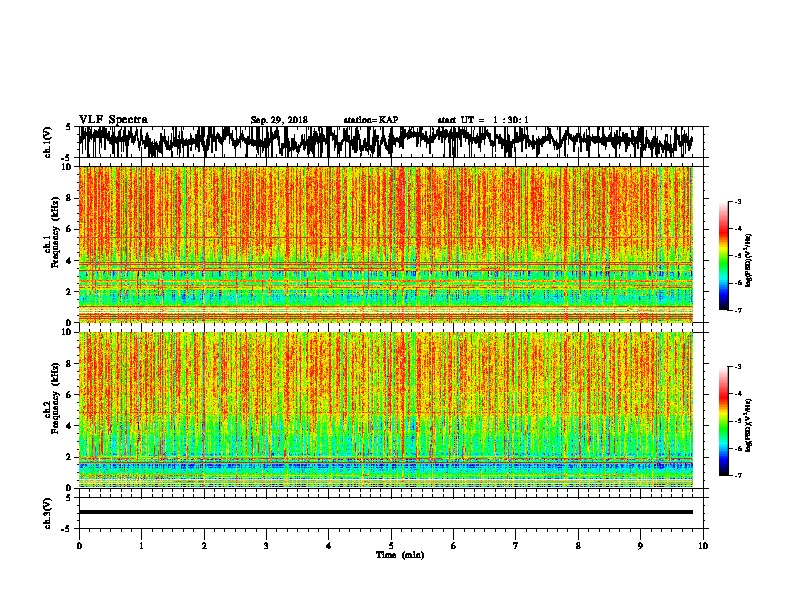Click the ch.2 spectrogram plot area
The image size is (792, 612).
click(x=385, y=410)
